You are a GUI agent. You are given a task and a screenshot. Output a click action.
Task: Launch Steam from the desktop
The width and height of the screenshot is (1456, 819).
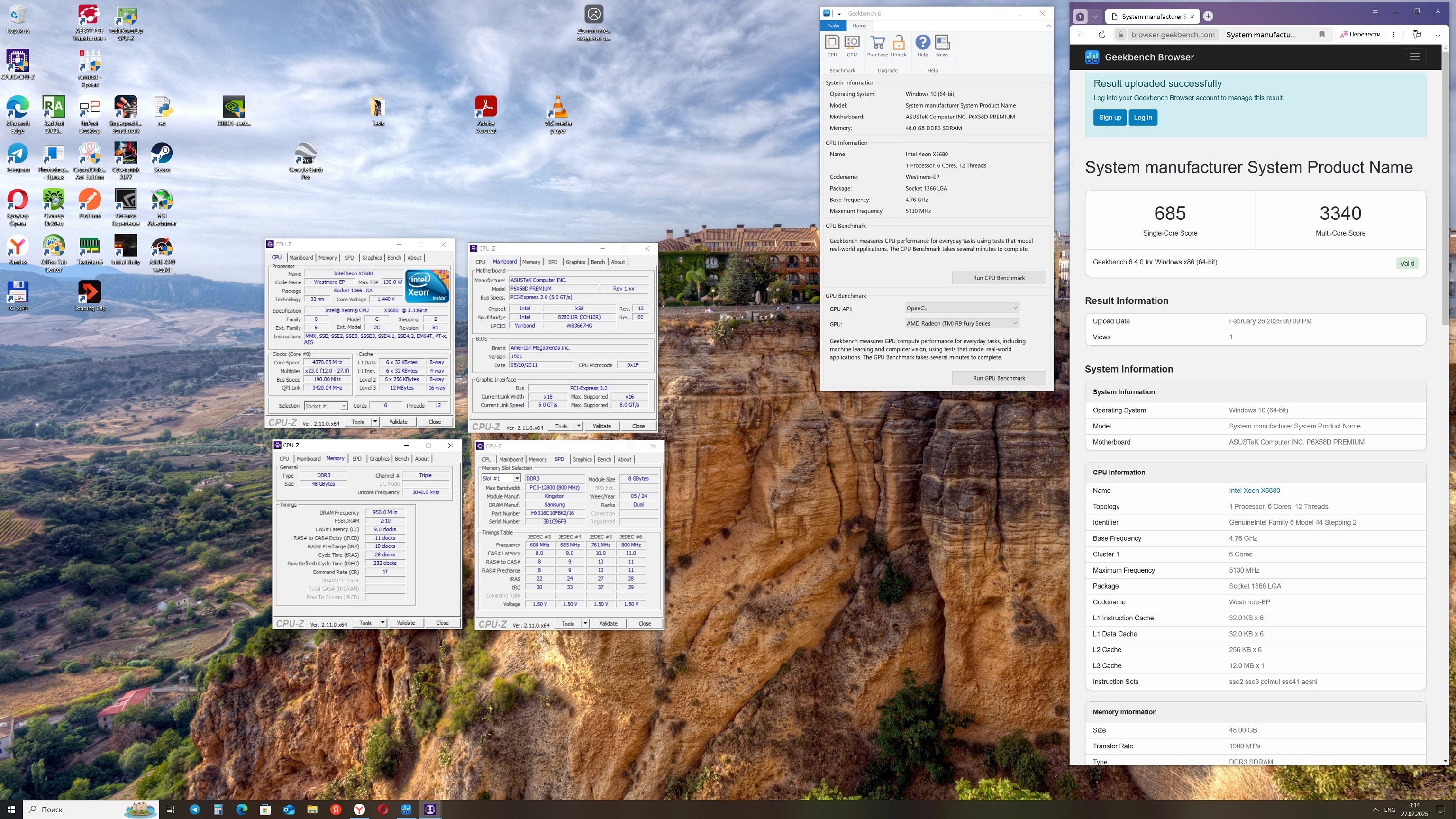[x=162, y=157]
